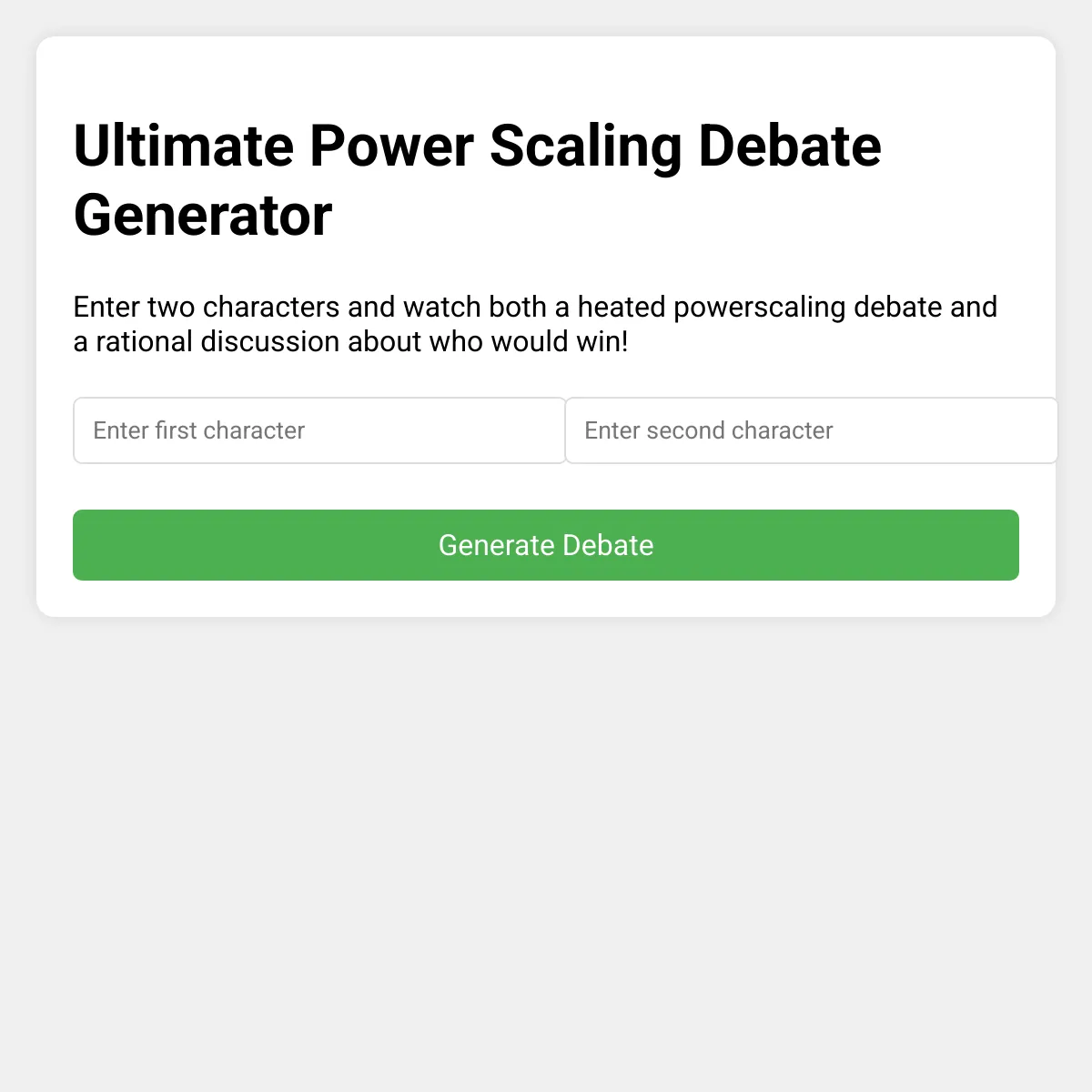1092x1092 pixels.
Task: Click the description paragraph about powerscaling debate
Action: 535,324
